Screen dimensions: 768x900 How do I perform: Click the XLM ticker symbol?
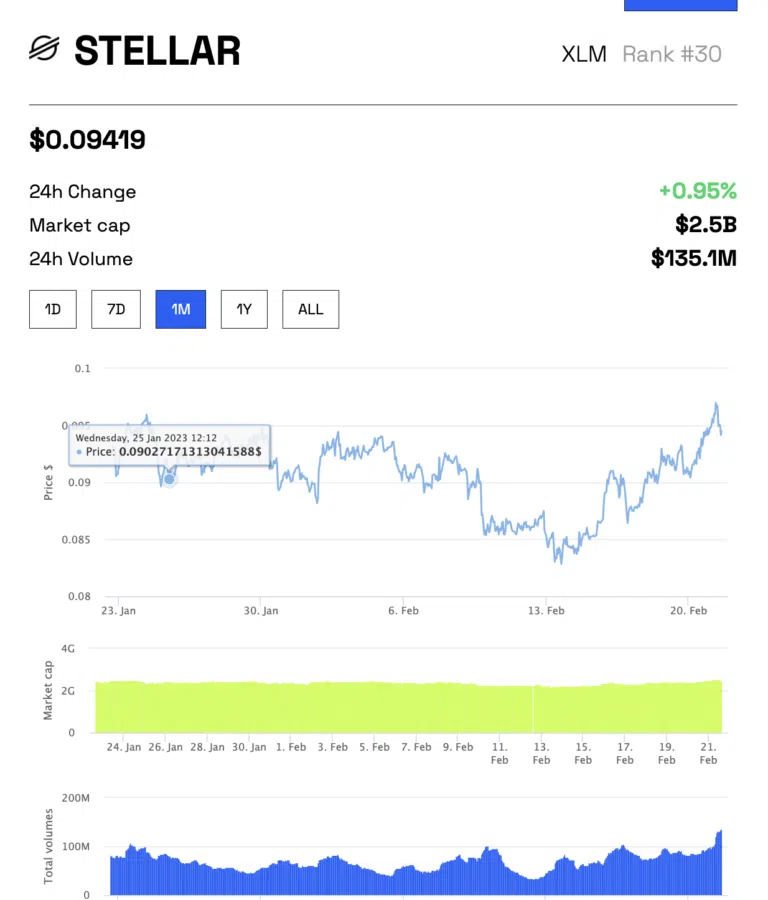point(584,54)
